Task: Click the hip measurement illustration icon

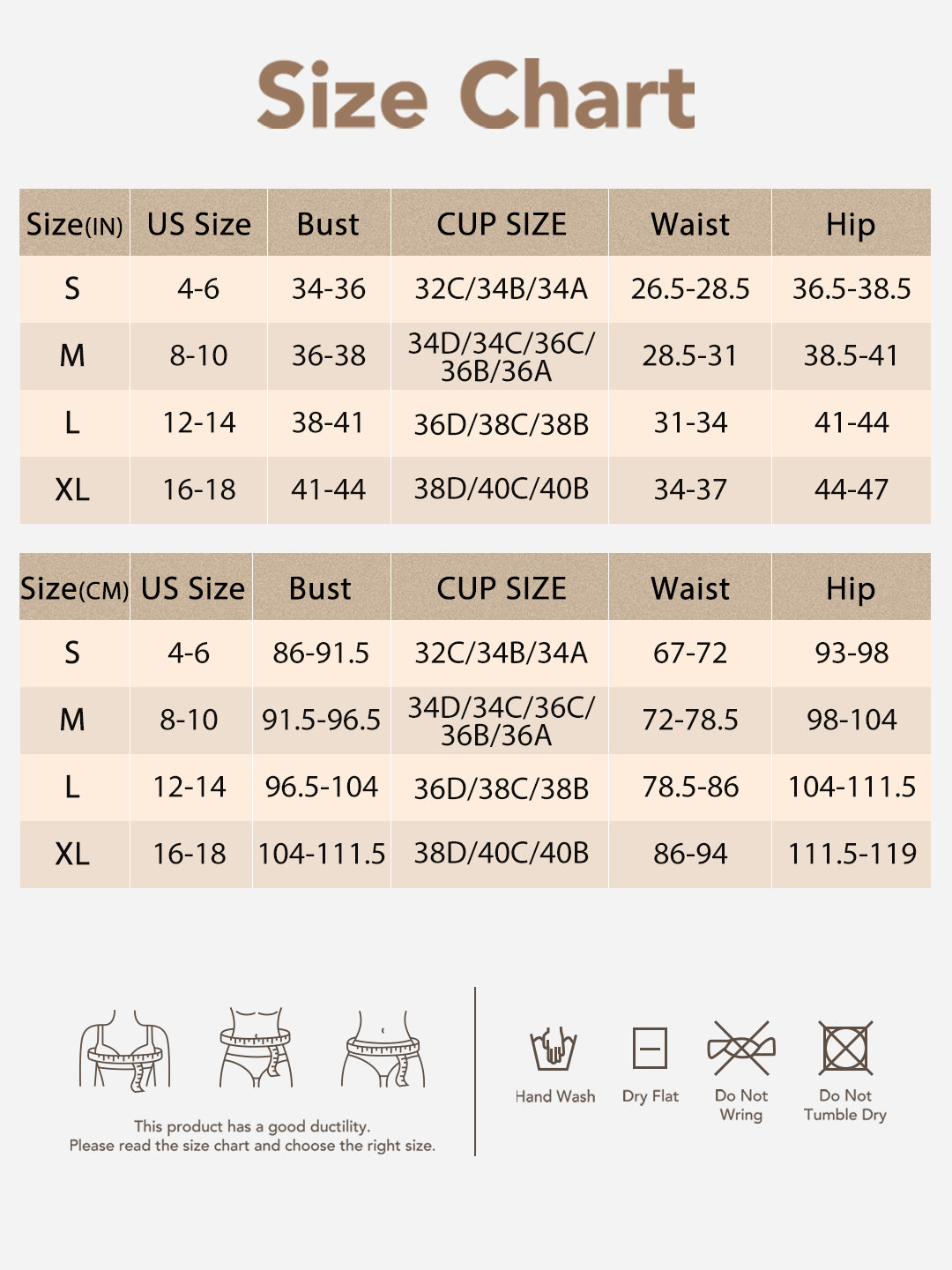Action: [x=383, y=1049]
